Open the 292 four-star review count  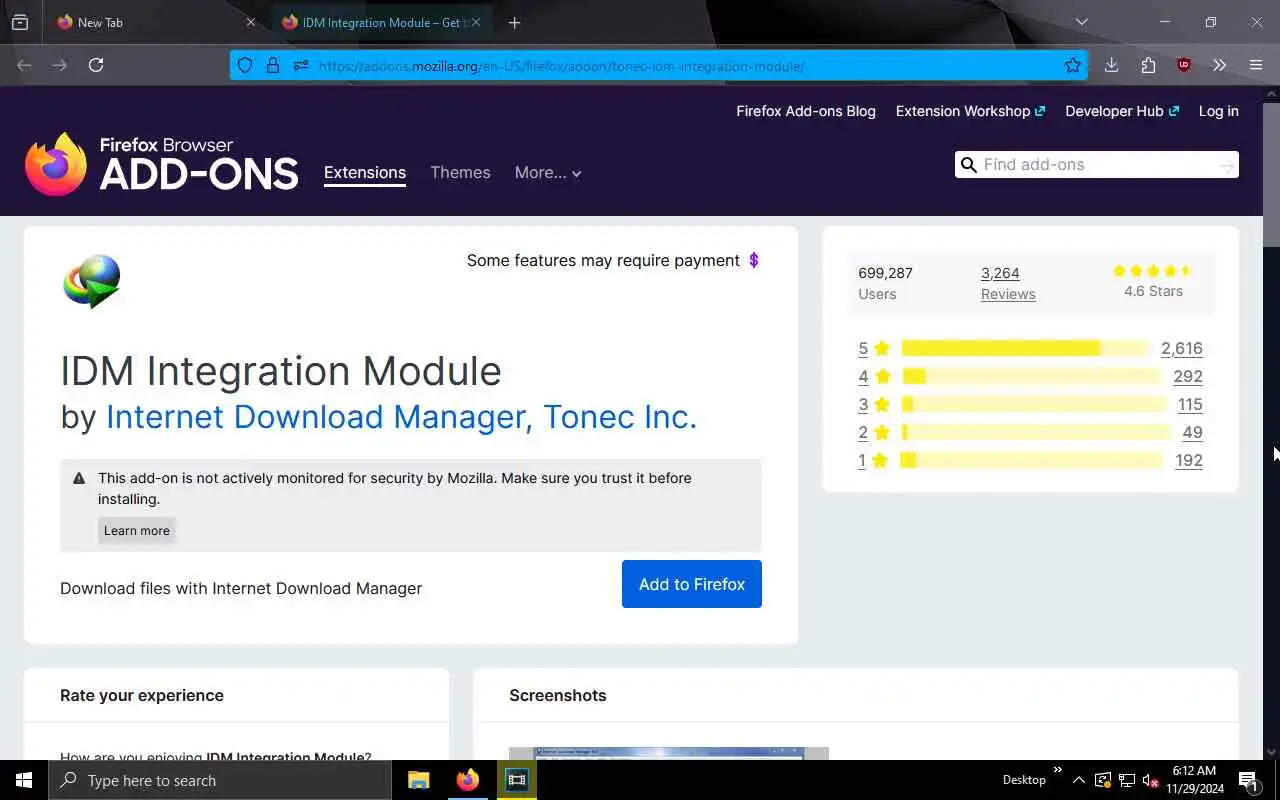tap(1188, 376)
